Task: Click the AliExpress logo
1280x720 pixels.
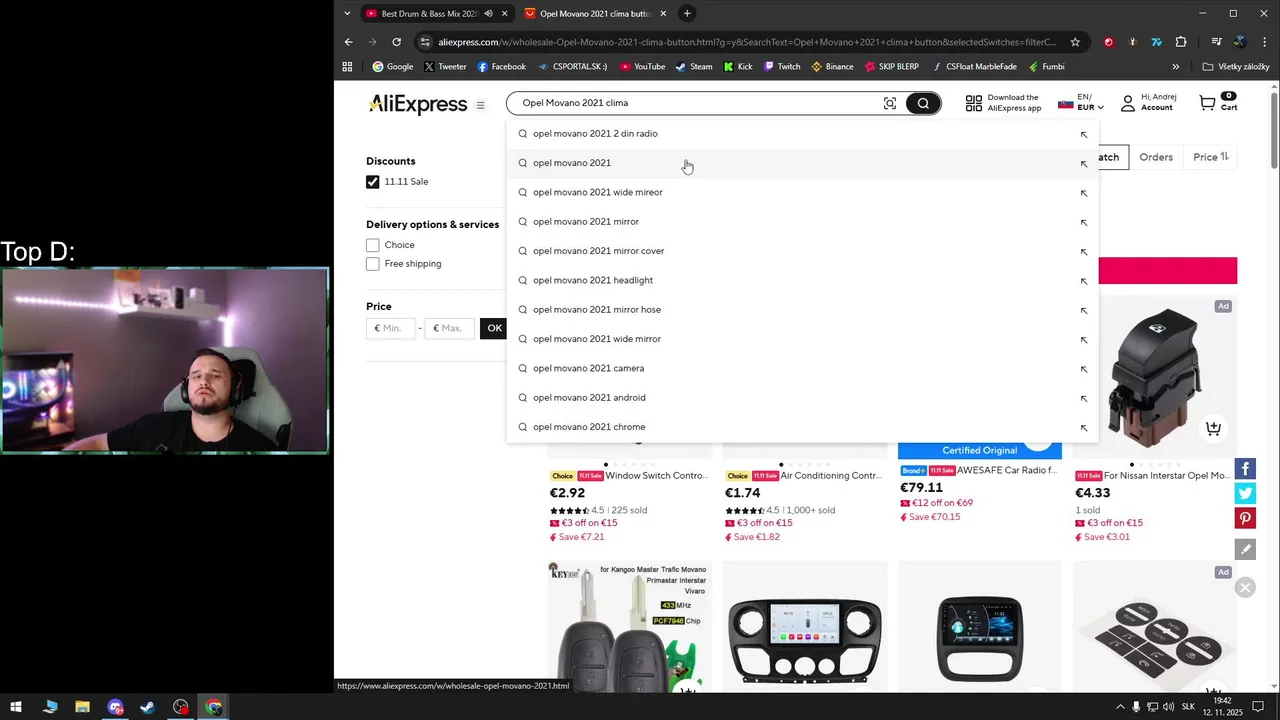Action: (418, 104)
